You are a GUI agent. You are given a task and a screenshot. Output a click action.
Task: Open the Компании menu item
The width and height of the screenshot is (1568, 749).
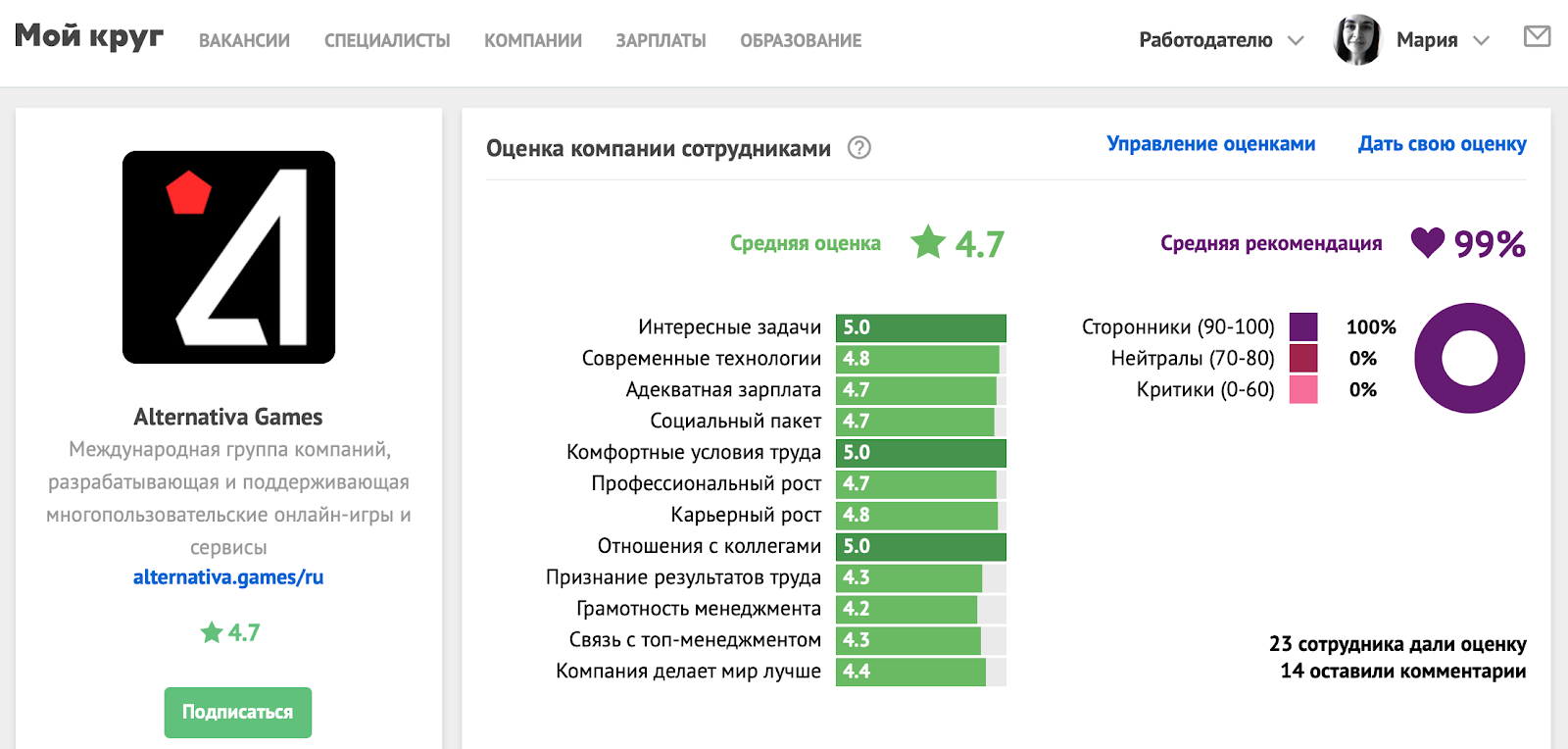pos(533,41)
